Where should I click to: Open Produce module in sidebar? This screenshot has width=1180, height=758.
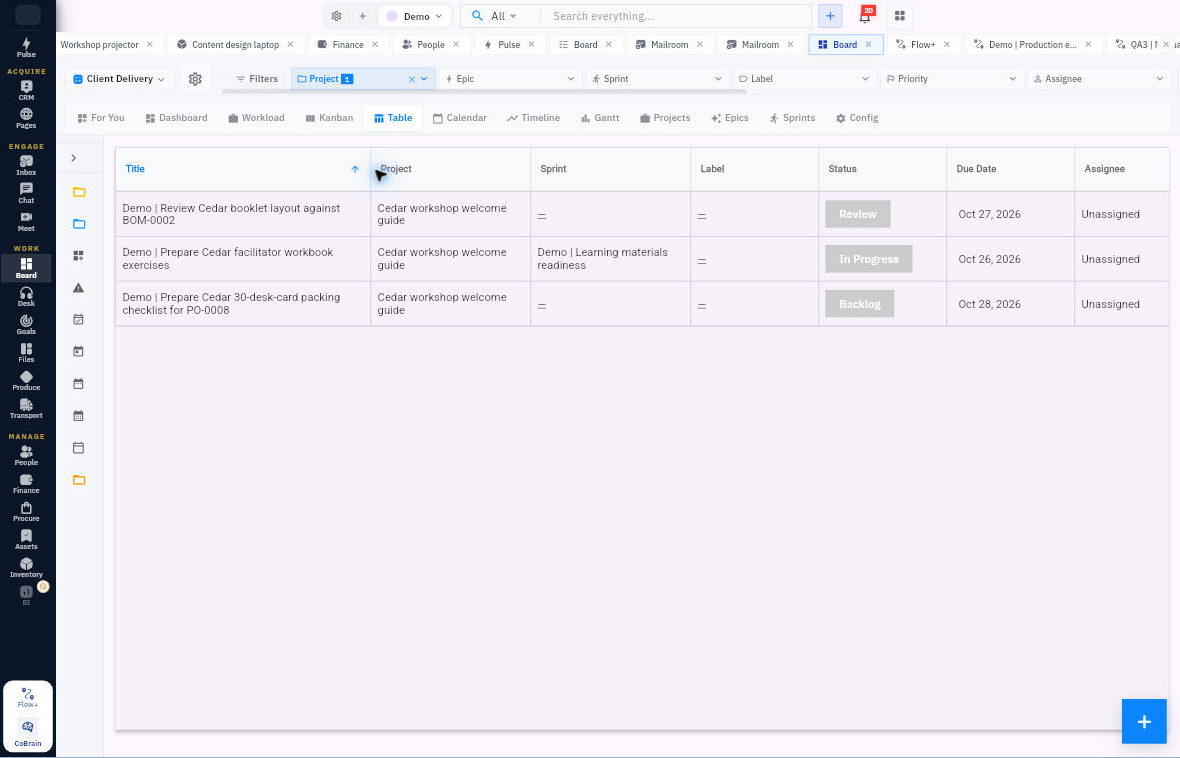26,380
